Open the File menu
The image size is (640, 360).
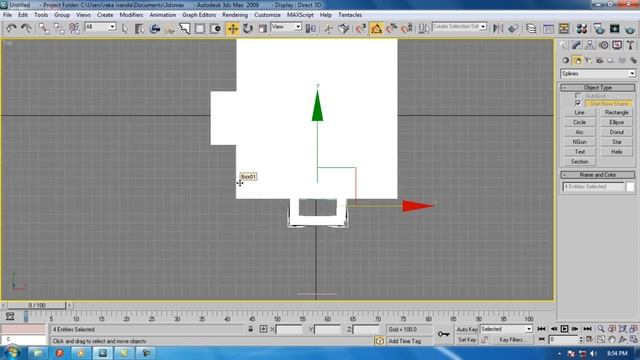tap(7, 15)
